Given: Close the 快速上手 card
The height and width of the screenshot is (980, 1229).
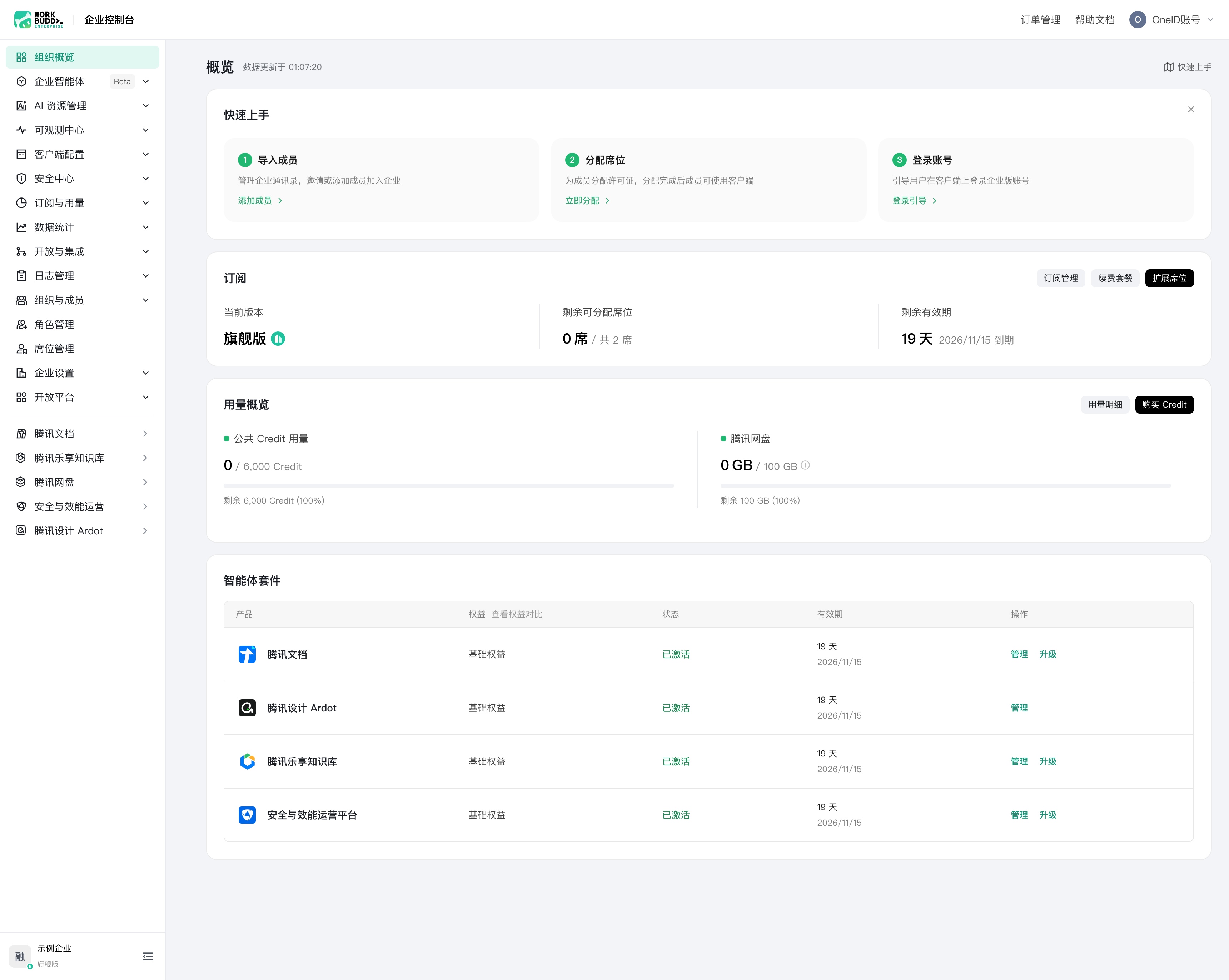Looking at the screenshot, I should point(1191,109).
